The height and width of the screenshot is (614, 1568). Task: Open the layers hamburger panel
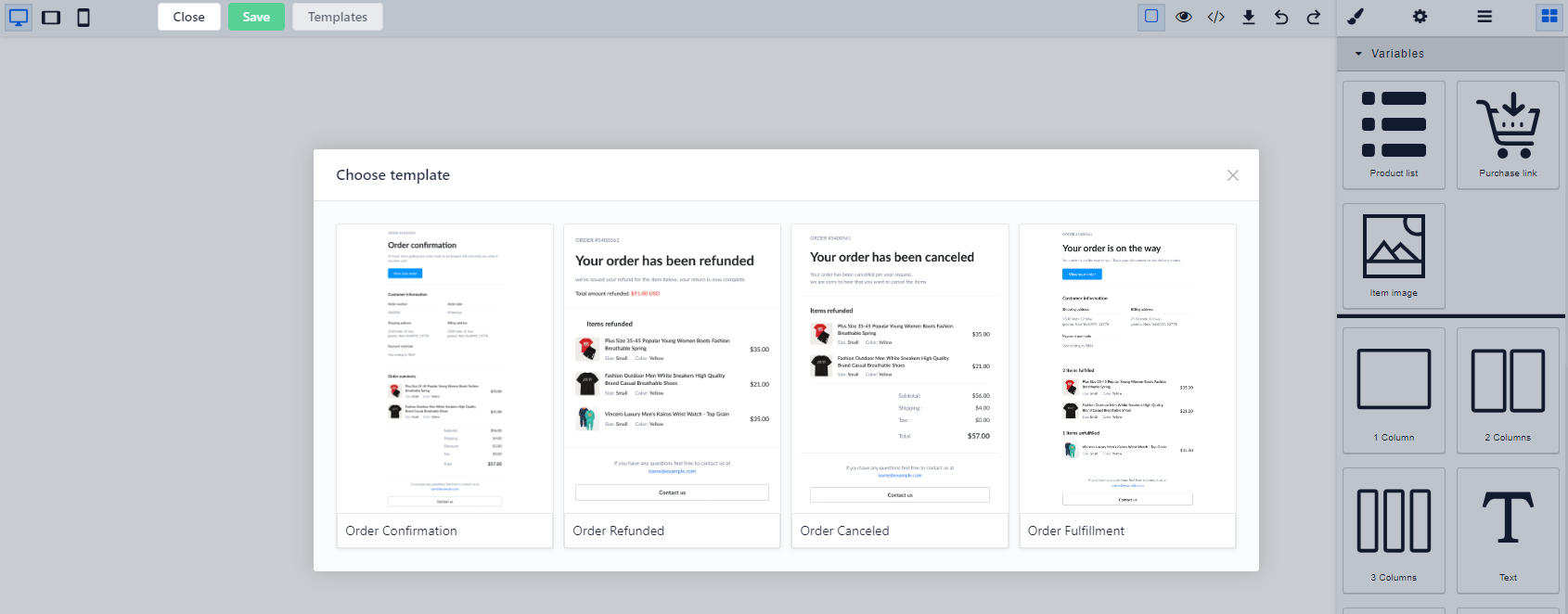[x=1484, y=17]
